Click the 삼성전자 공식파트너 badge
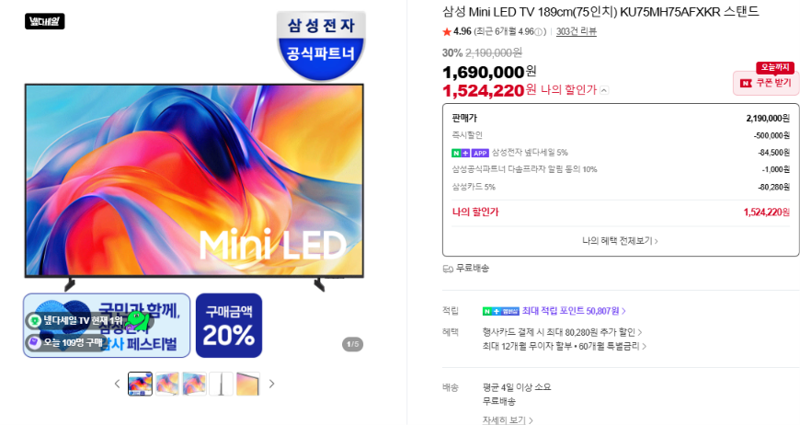 tap(321, 45)
